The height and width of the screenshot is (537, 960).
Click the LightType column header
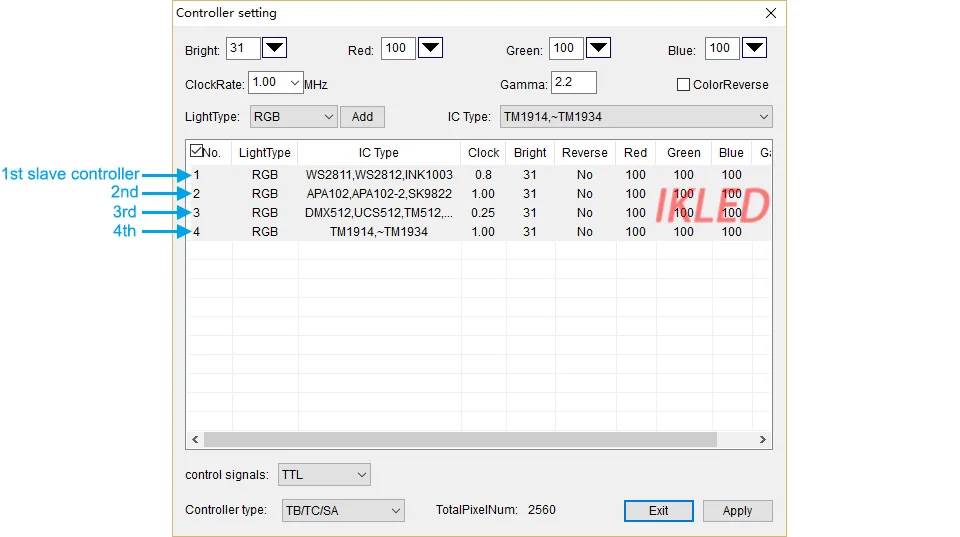click(x=264, y=152)
